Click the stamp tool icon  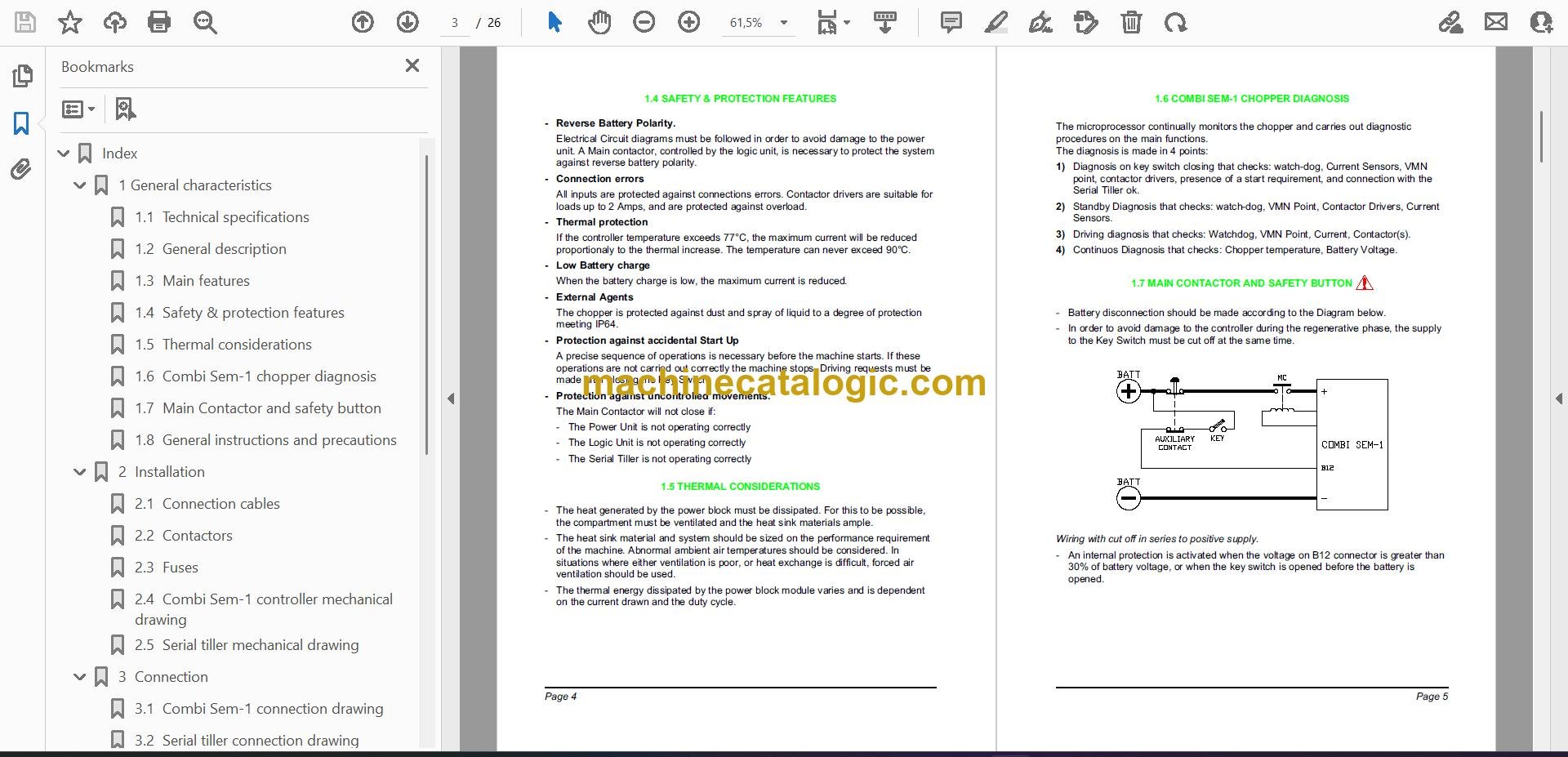click(x=1086, y=22)
